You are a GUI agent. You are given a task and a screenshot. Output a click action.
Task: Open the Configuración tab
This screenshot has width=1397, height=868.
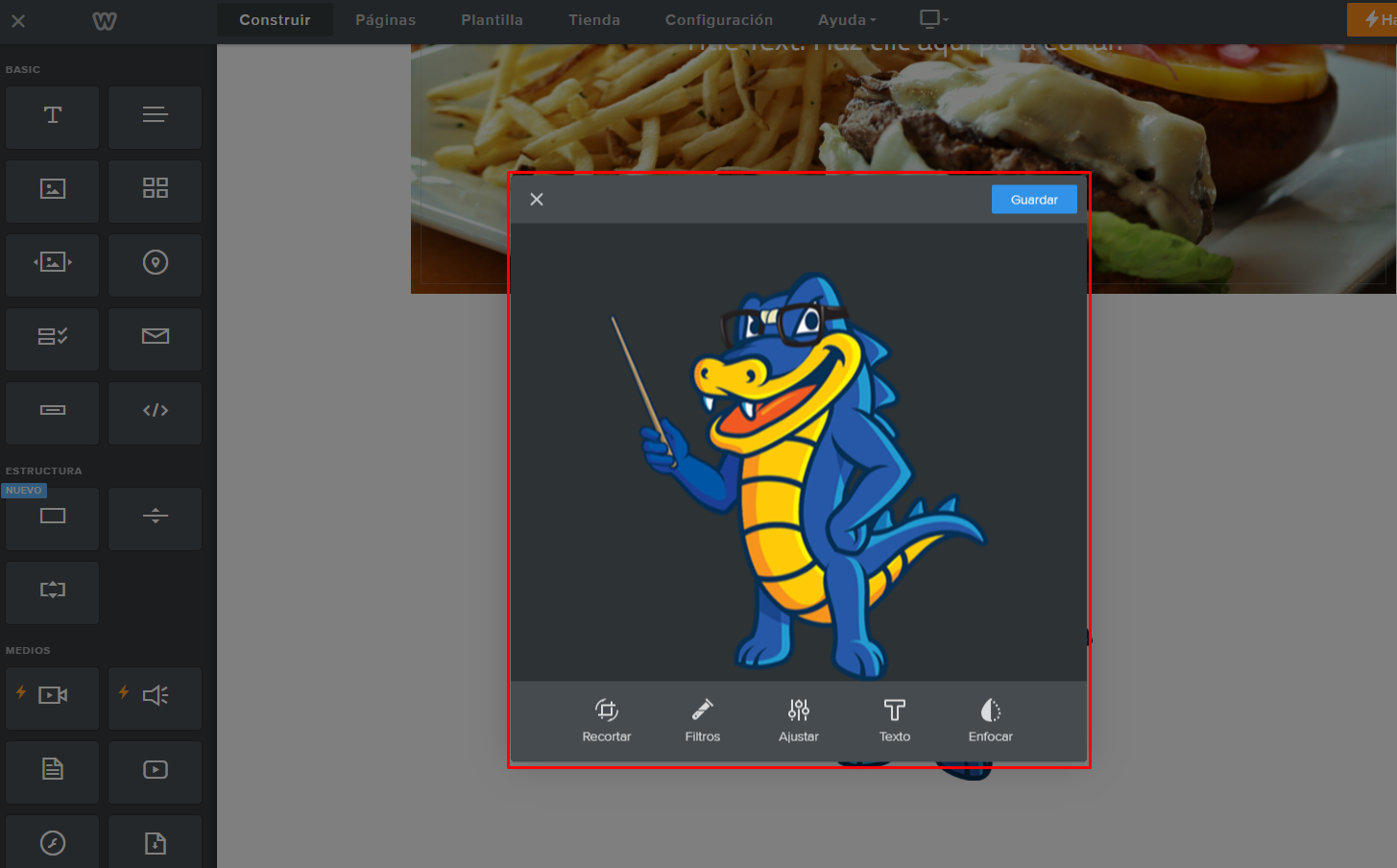tap(719, 20)
